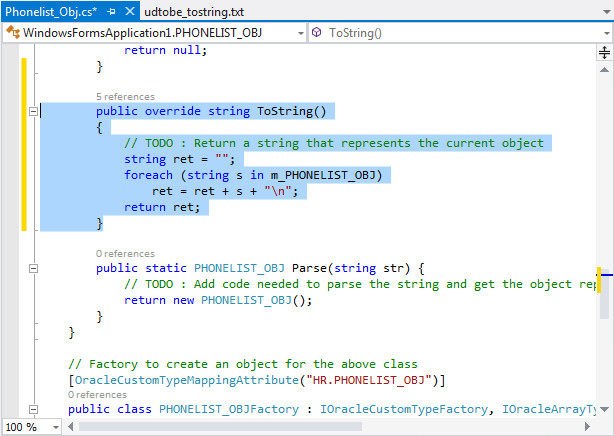Open the document tabs list dropdown arrow
The width and height of the screenshot is (614, 436).
(x=607, y=12)
